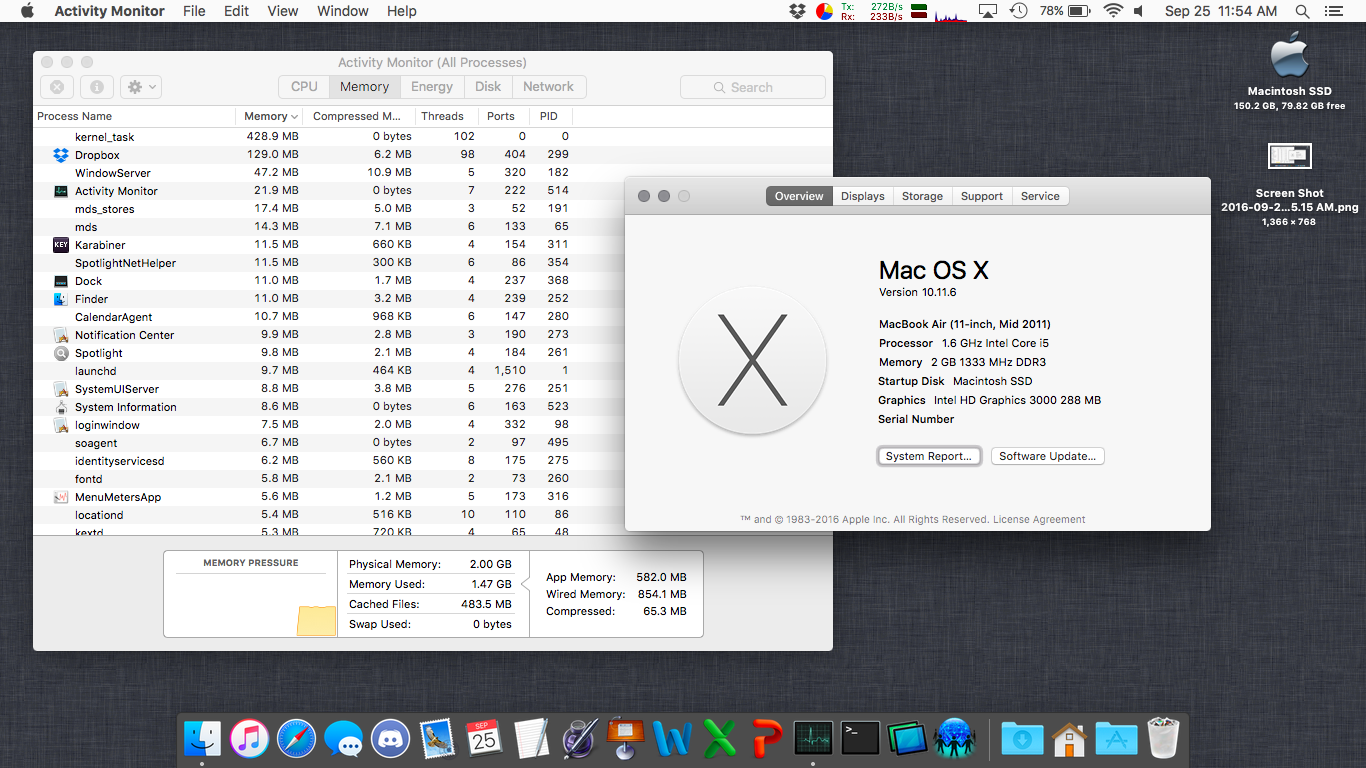Open the gear action dropdown in Activity Monitor

(x=140, y=87)
